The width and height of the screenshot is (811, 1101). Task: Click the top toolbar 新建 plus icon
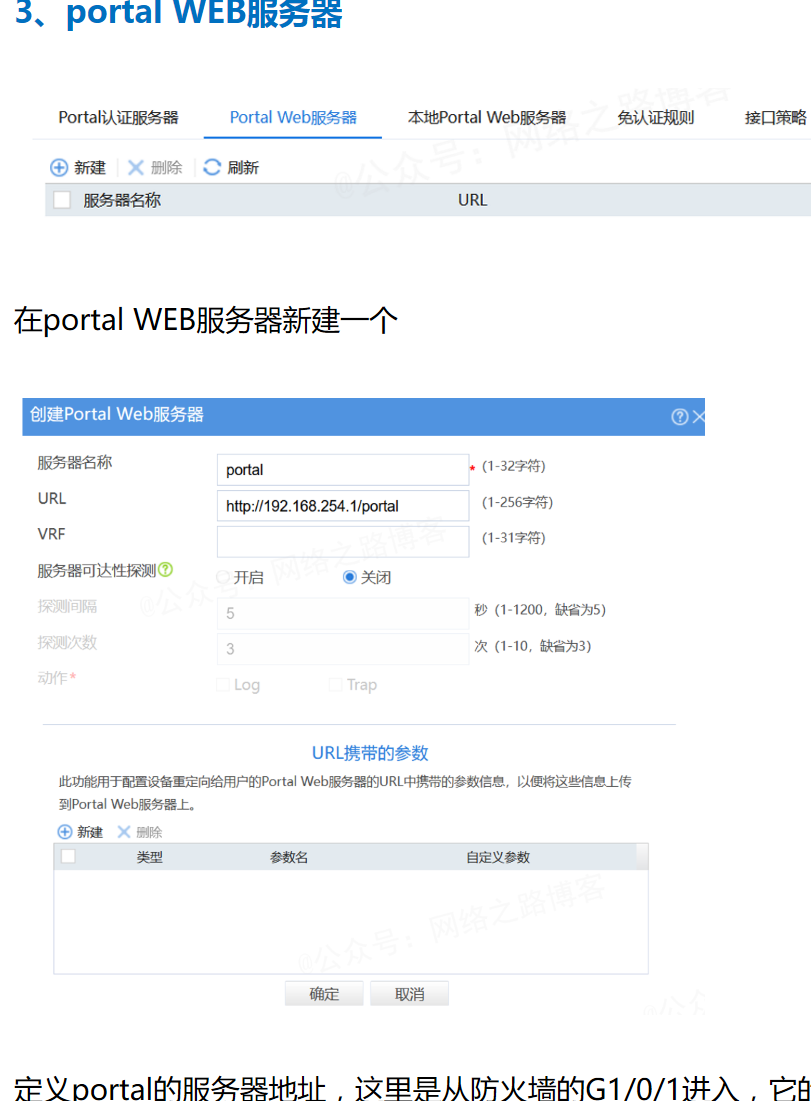[59, 168]
